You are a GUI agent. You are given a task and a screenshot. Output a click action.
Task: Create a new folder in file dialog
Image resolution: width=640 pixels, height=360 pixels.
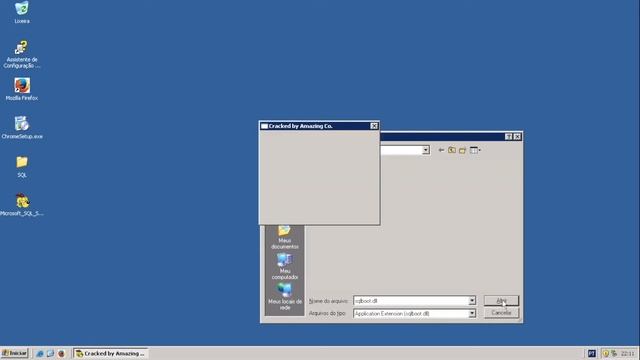(x=462, y=150)
